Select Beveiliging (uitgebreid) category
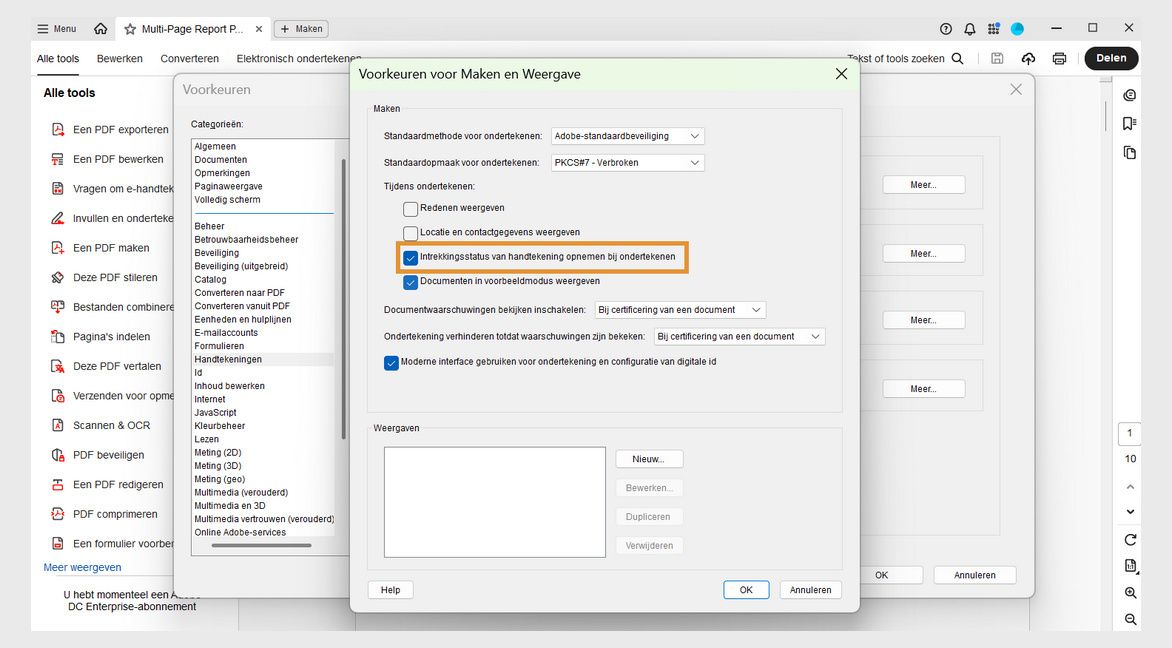The width and height of the screenshot is (1172, 648). click(x=241, y=266)
